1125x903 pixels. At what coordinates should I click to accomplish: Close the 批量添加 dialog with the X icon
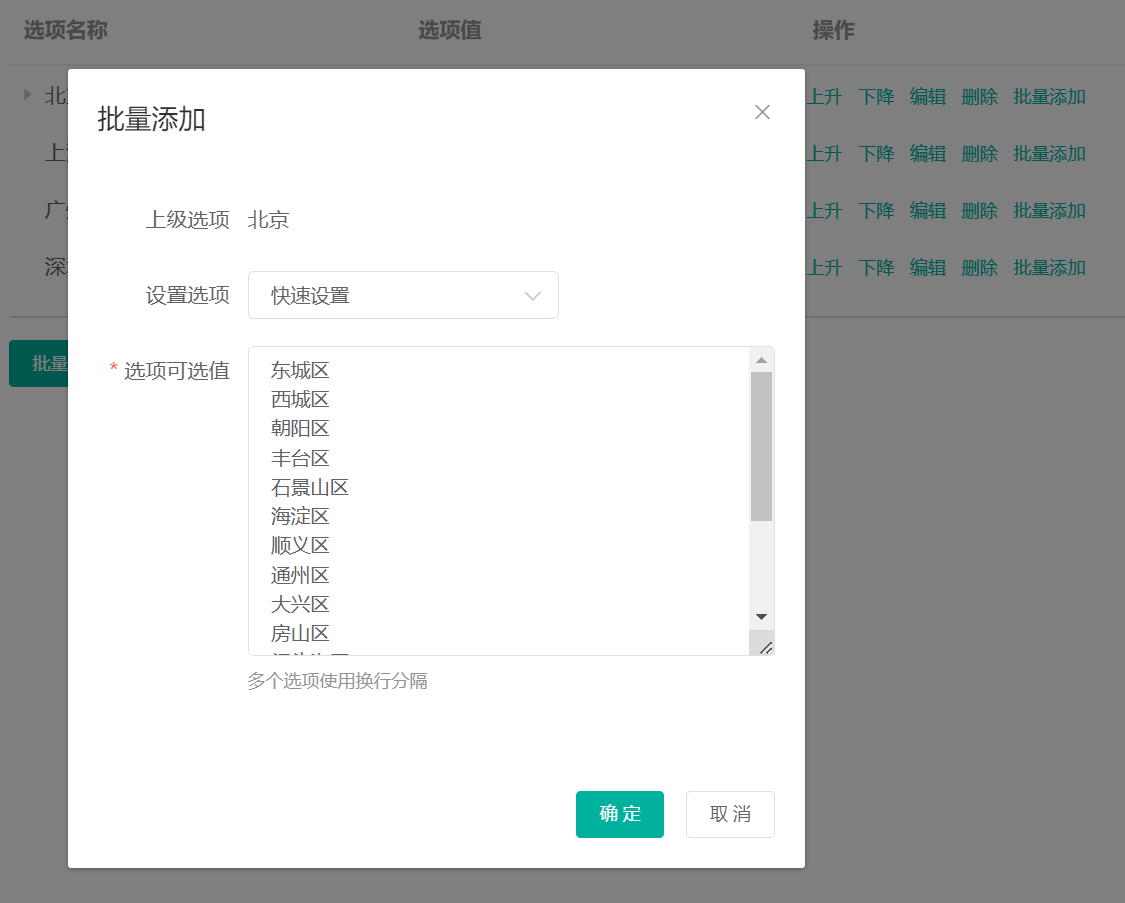pos(762,112)
